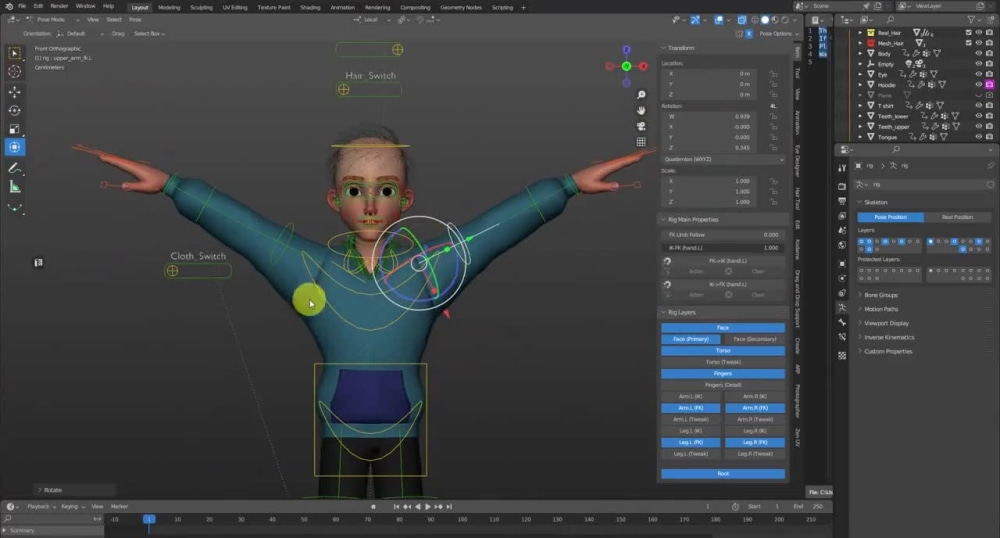Open the Bone properties tab icon
The height and width of the screenshot is (538, 1000).
tap(842, 323)
